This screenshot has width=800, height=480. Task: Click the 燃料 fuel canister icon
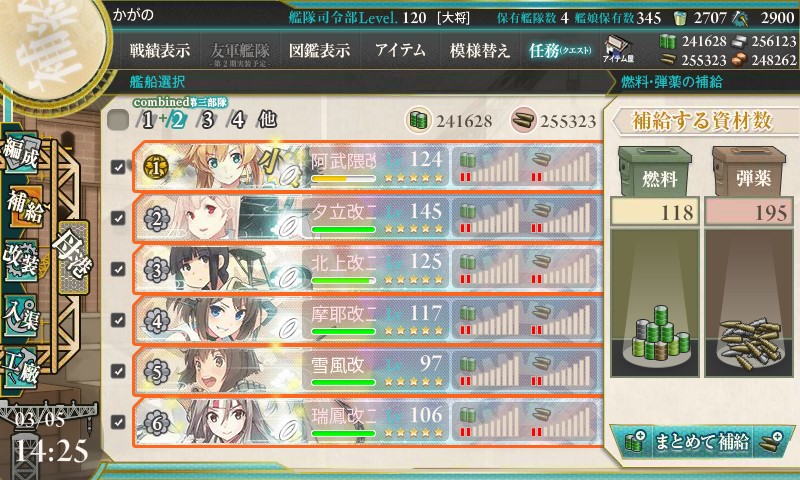point(655,172)
